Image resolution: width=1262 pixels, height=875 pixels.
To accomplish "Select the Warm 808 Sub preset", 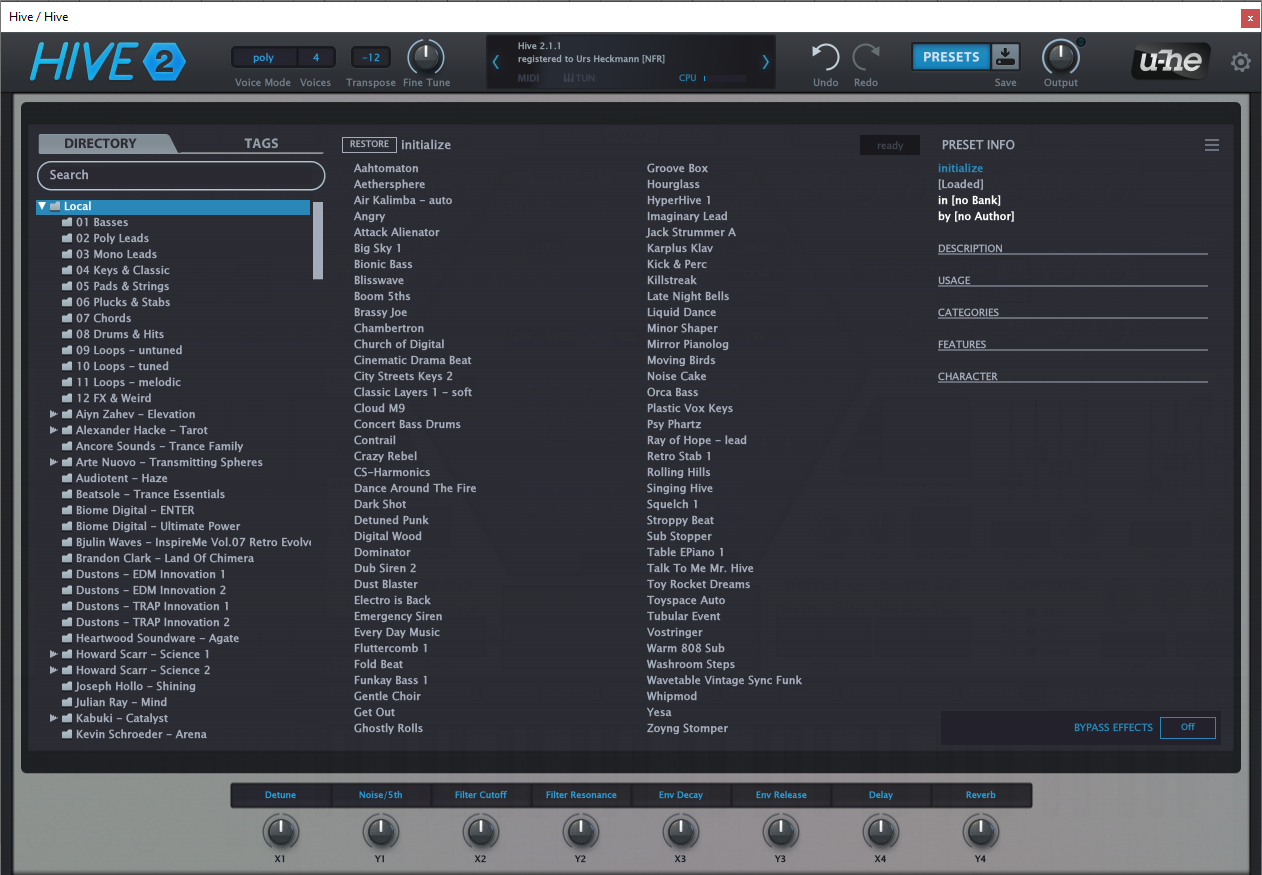I will tap(686, 648).
